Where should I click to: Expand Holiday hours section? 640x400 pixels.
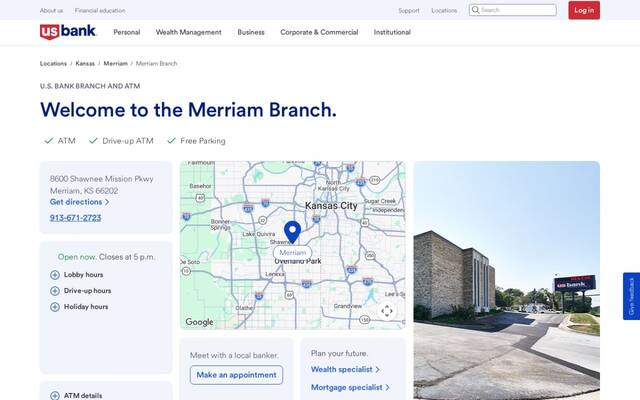[79, 307]
